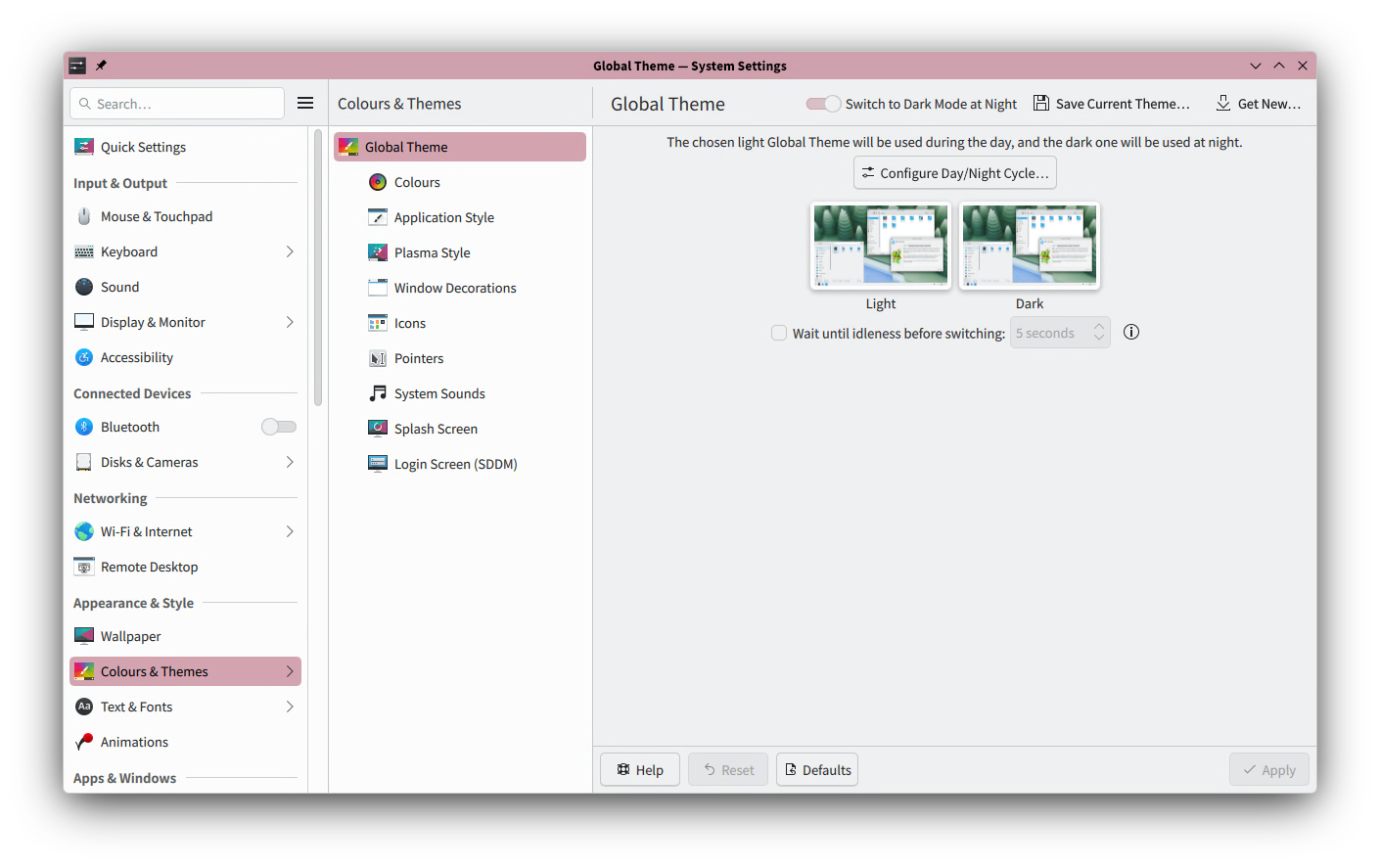The image size is (1380, 868).
Task: Open the Login Screen (SDDM) page
Action: click(x=460, y=464)
